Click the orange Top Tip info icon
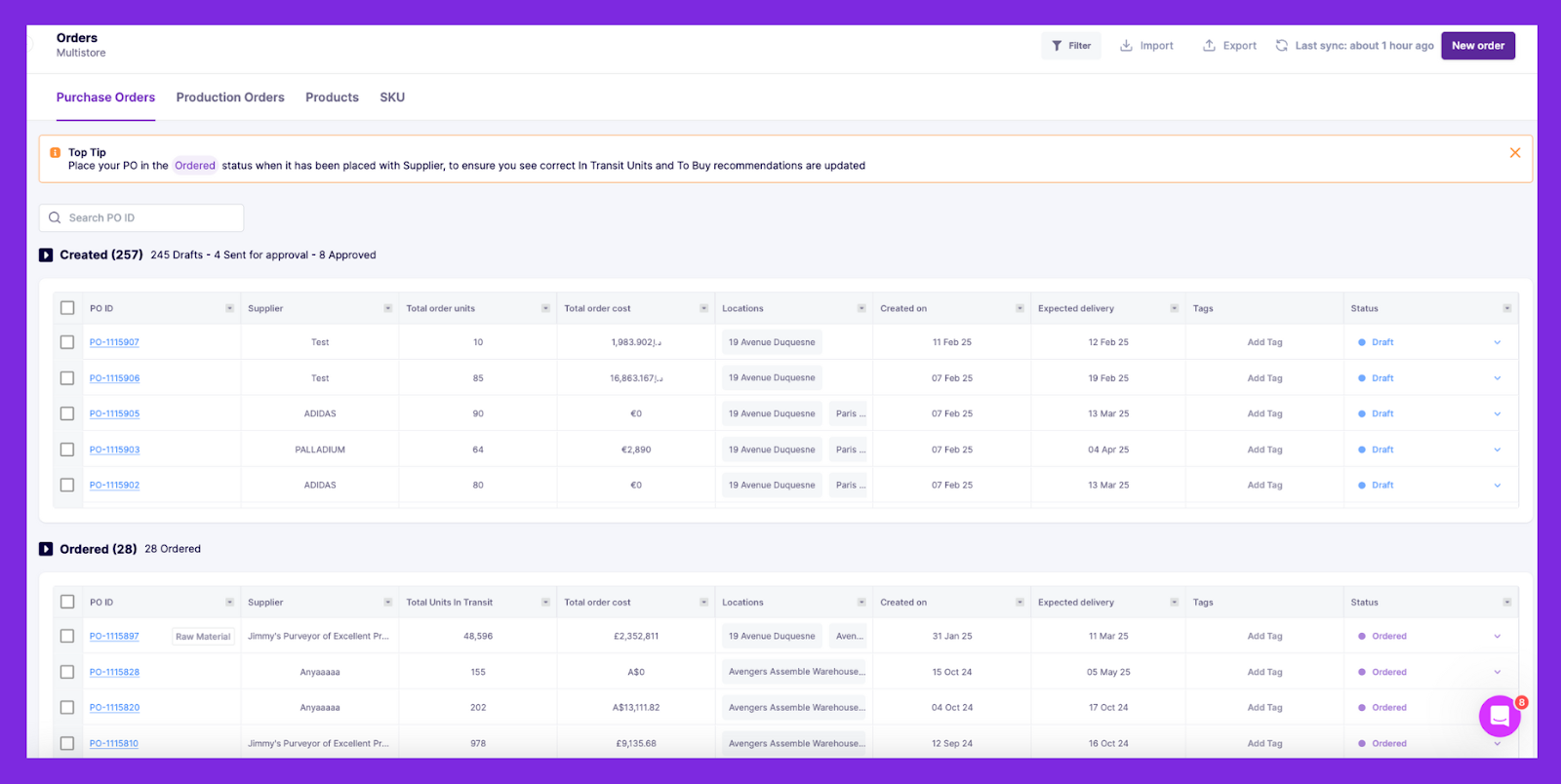Image resolution: width=1561 pixels, height=784 pixels. click(x=56, y=153)
